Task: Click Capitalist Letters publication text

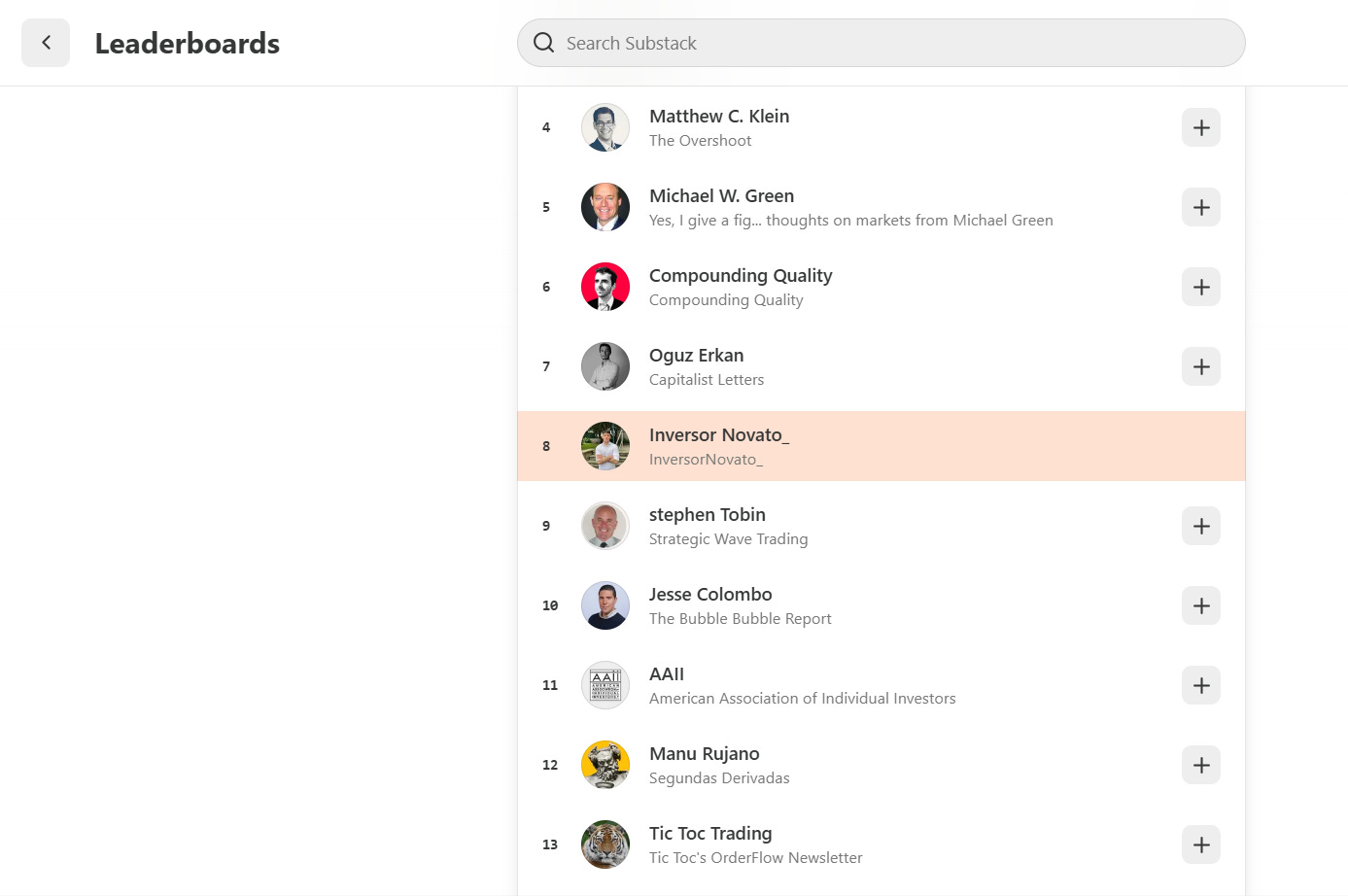Action: (707, 380)
